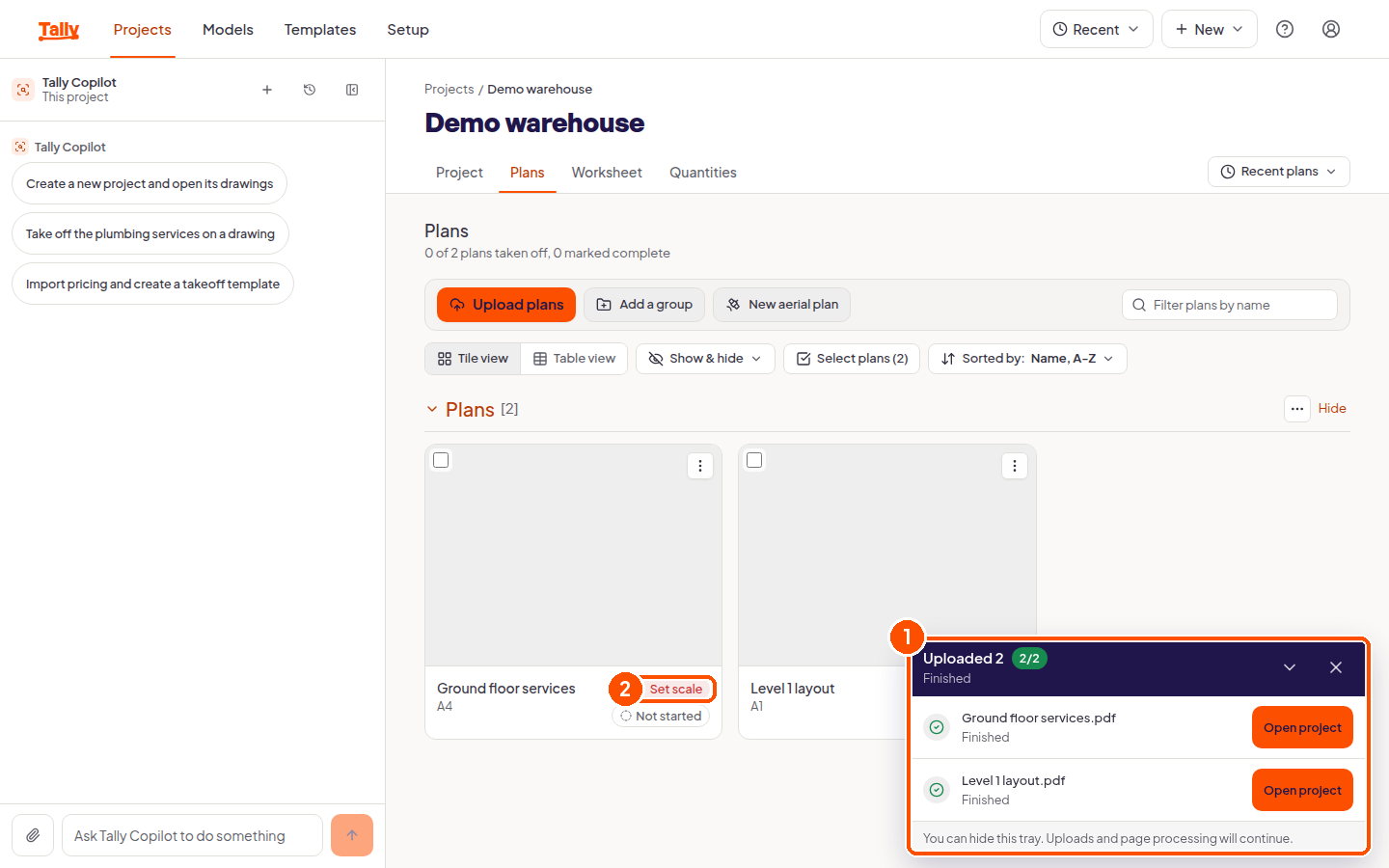Close the Uploaded tray with X
Image resolution: width=1389 pixels, height=868 pixels.
click(1336, 667)
